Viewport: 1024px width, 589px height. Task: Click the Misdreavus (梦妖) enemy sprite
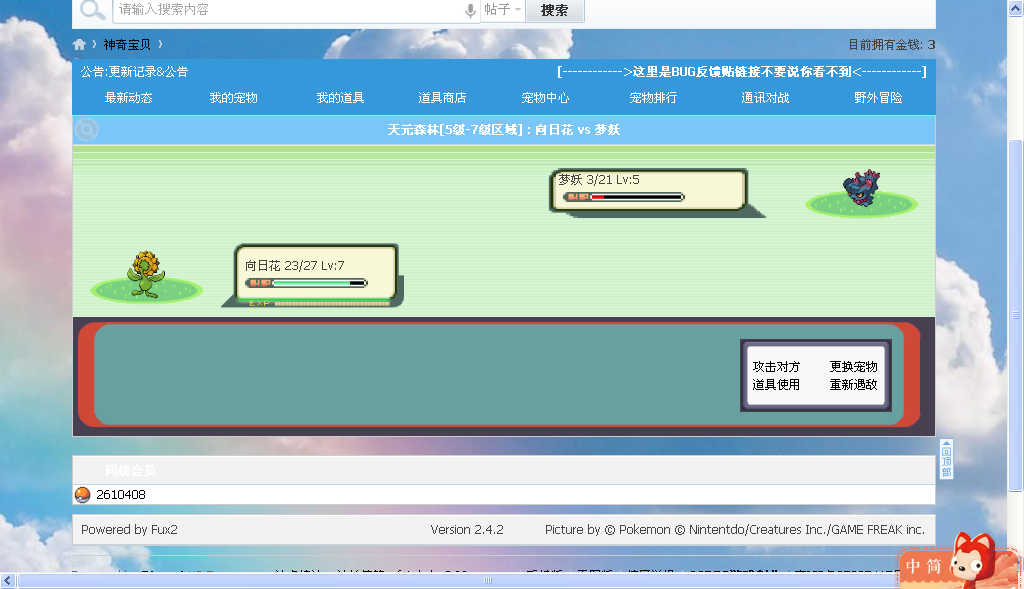(861, 188)
